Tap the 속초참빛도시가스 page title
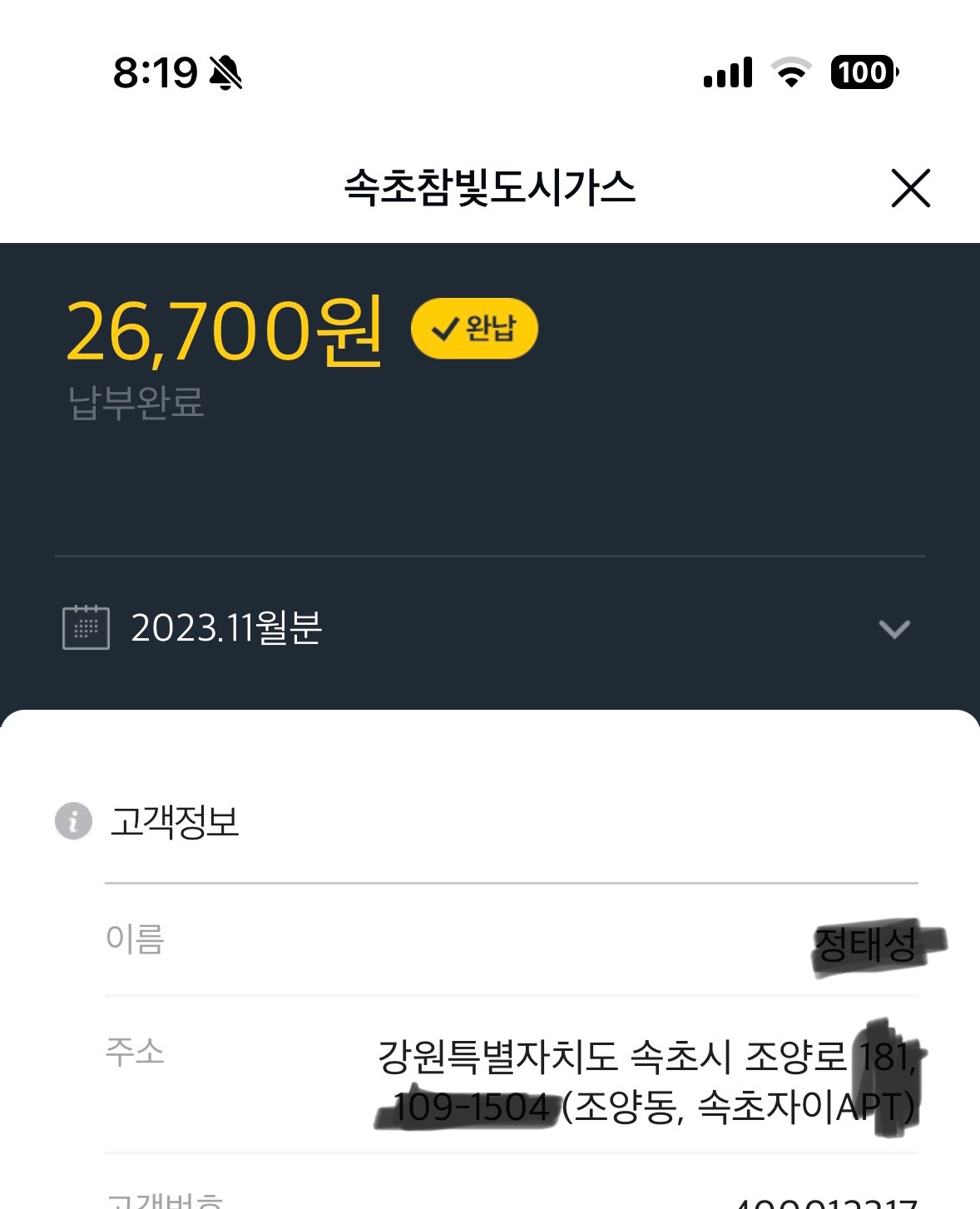 click(x=490, y=187)
